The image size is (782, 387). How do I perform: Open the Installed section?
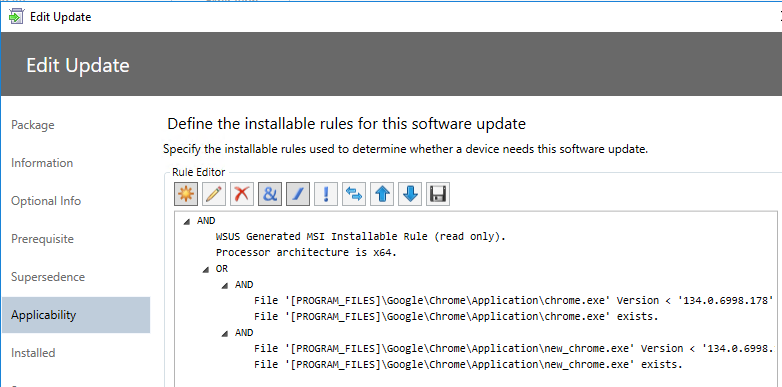pyautogui.click(x=33, y=353)
